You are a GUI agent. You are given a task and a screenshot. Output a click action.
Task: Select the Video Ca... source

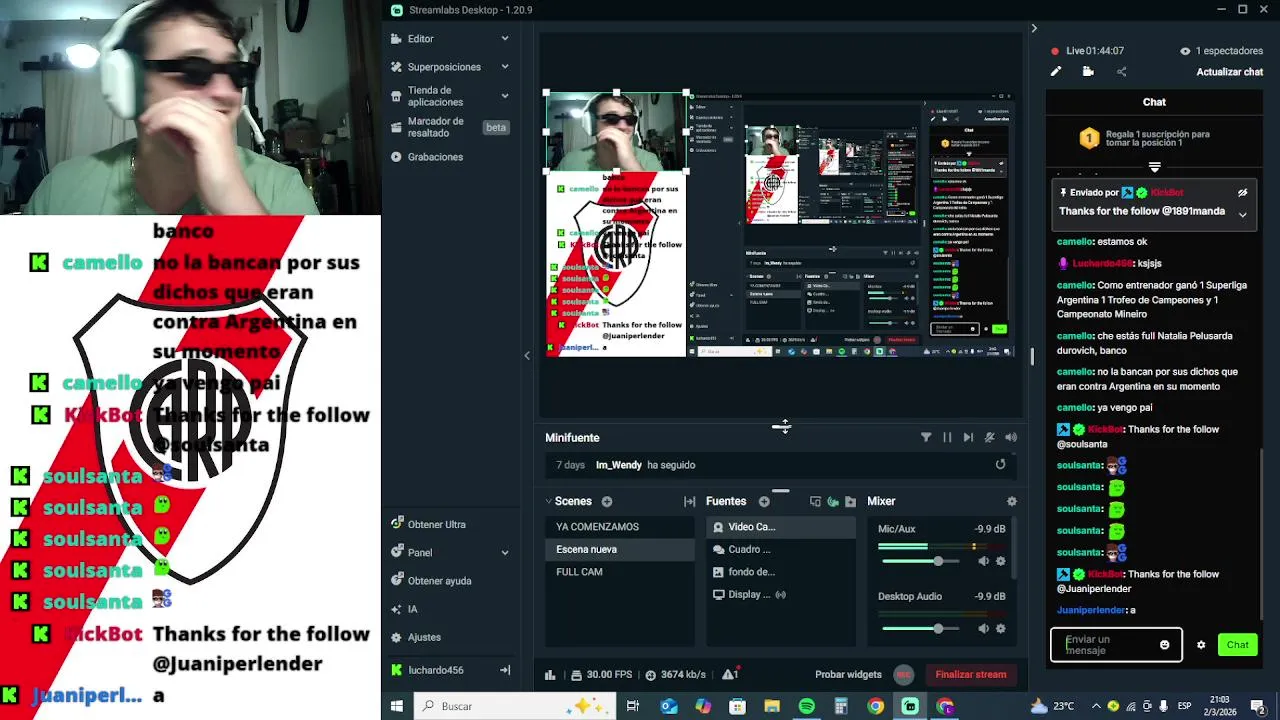coord(781,527)
